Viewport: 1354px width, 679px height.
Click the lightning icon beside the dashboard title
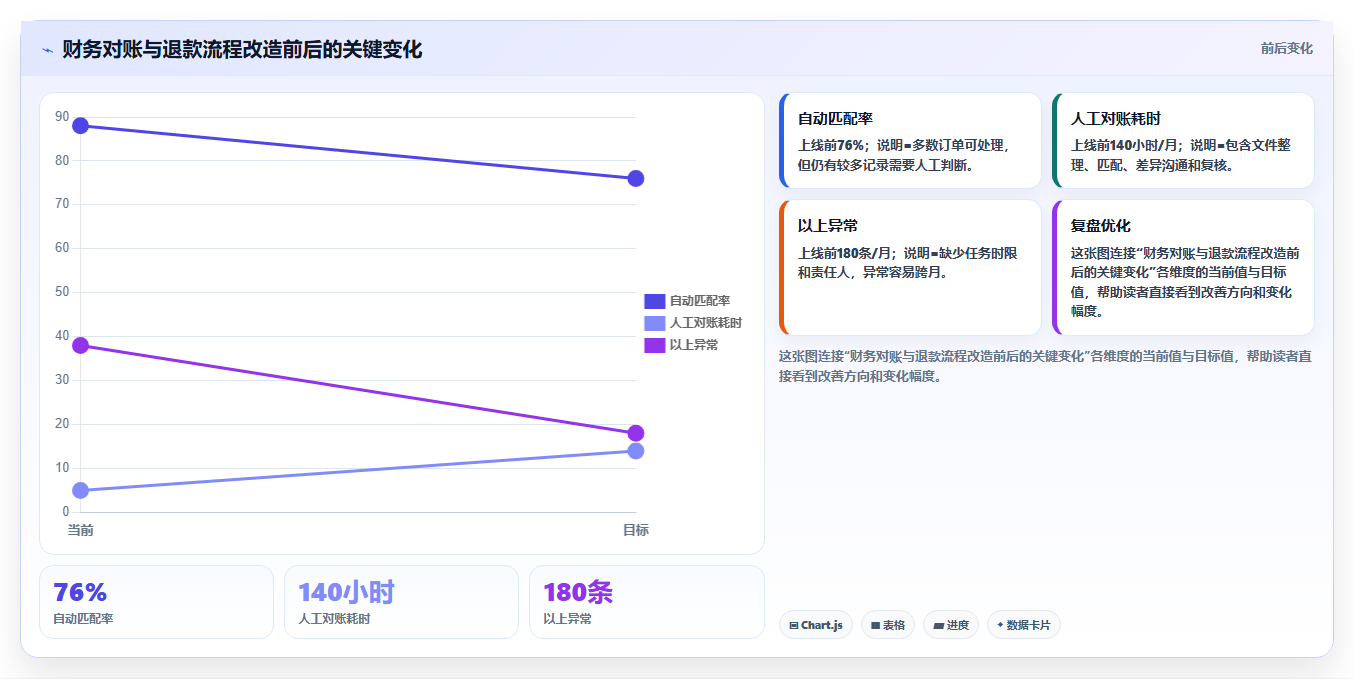pyautogui.click(x=47, y=50)
